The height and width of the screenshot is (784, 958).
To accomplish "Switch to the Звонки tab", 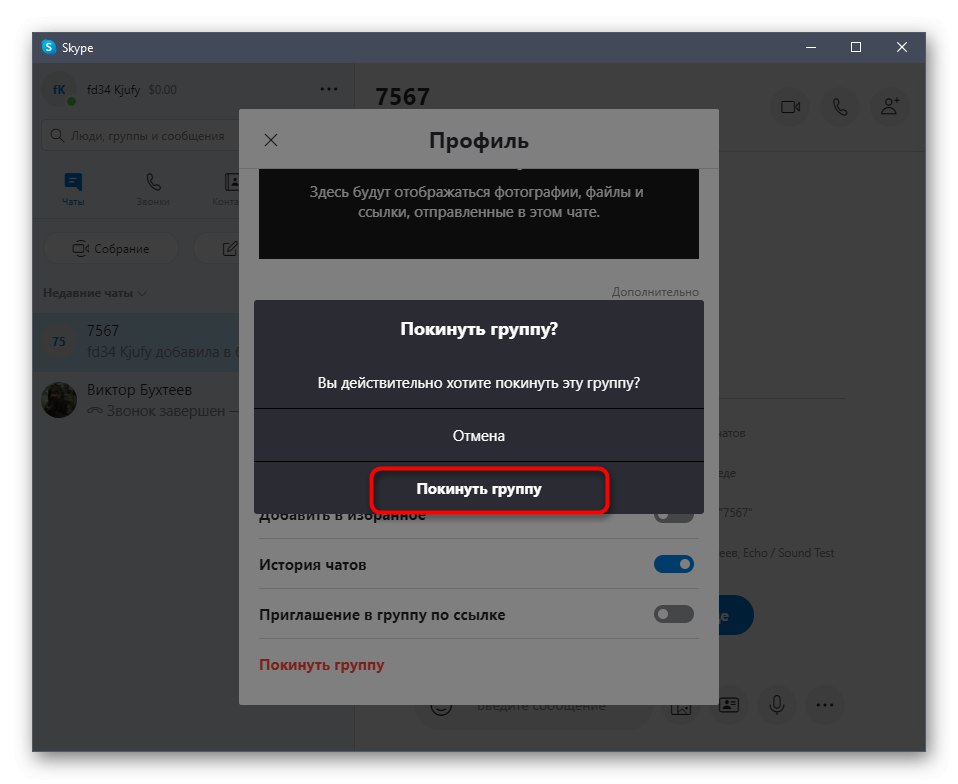I will pos(153,189).
